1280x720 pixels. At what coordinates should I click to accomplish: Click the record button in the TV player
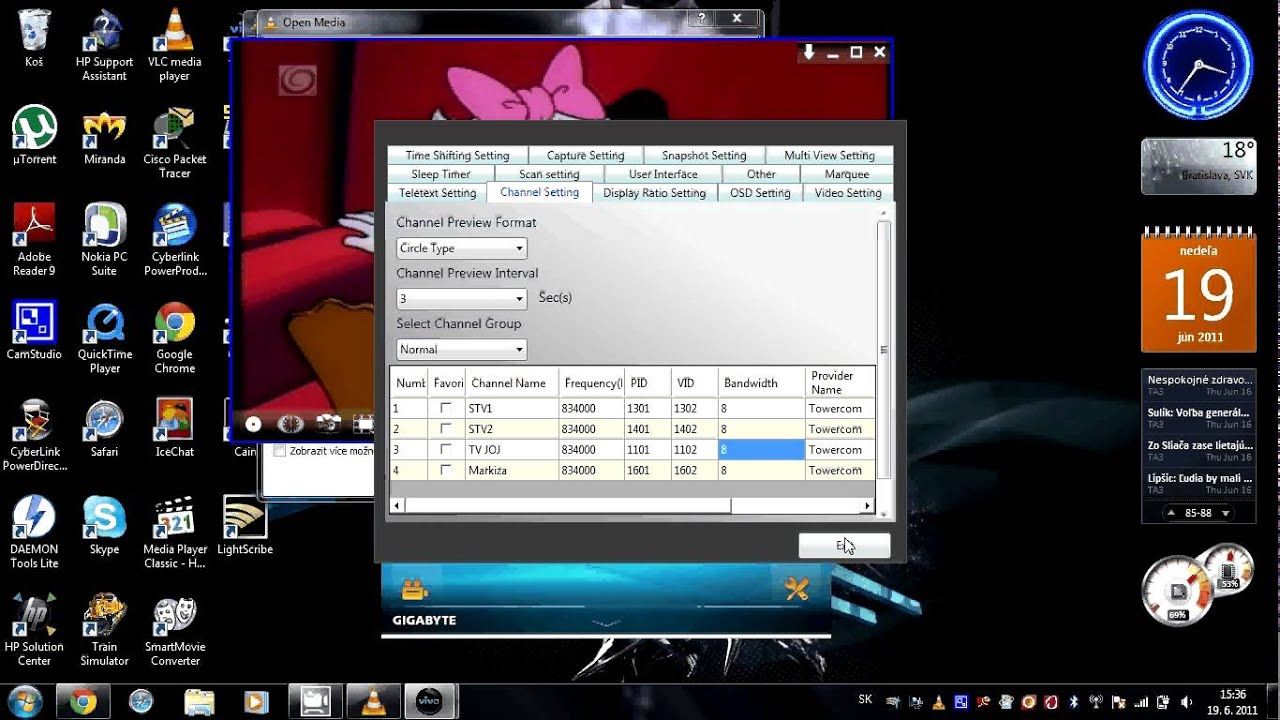coord(253,424)
